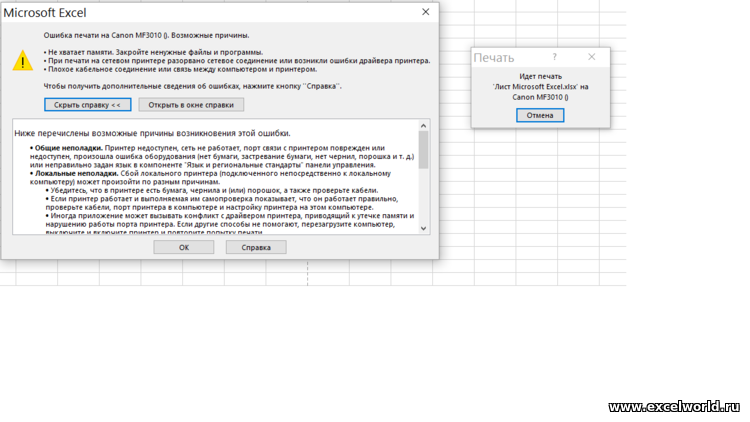
Task: Click the "Локальные неполадки." bold heading
Action: point(77,173)
